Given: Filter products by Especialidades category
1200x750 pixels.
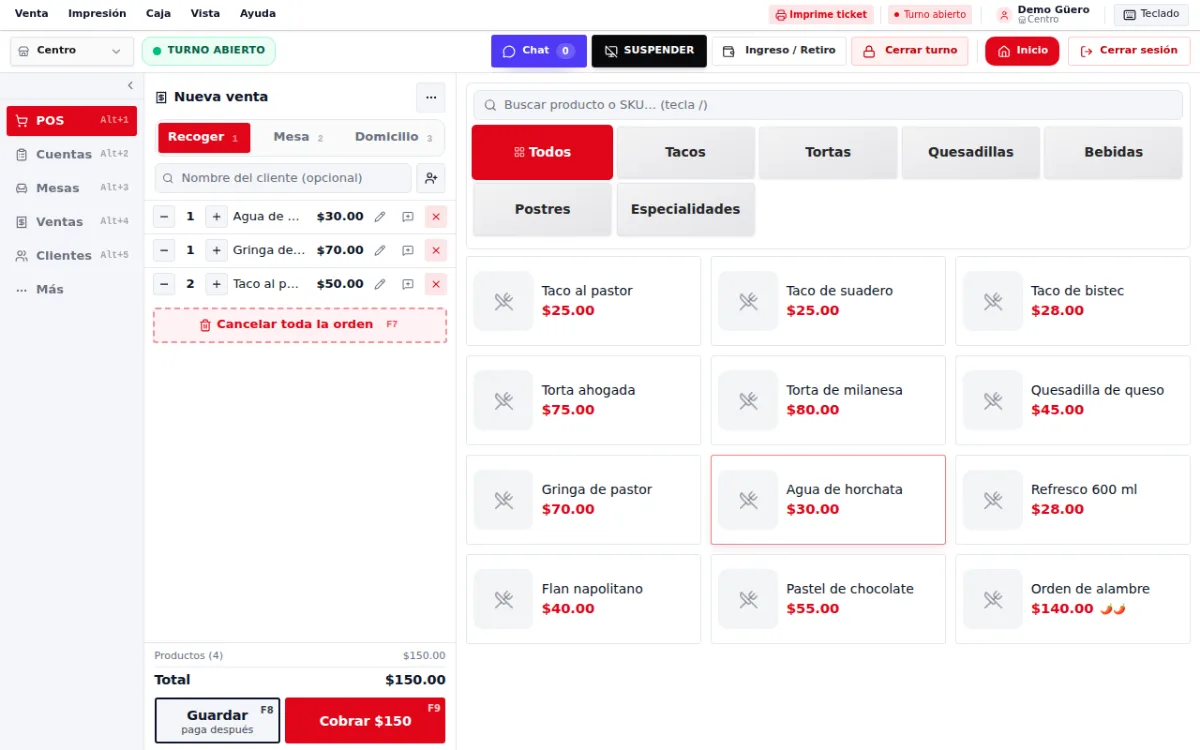Looking at the screenshot, I should 685,209.
